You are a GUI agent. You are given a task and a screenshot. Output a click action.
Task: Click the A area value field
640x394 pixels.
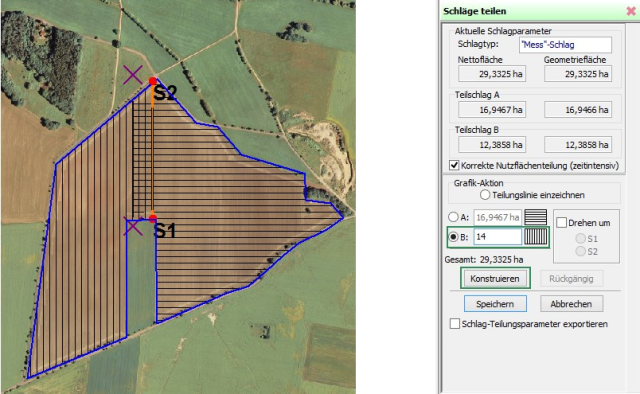[498, 217]
